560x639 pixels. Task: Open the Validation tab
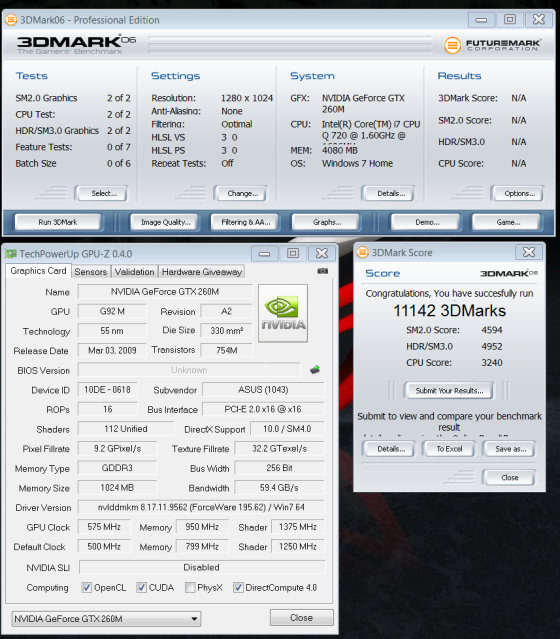pos(134,272)
